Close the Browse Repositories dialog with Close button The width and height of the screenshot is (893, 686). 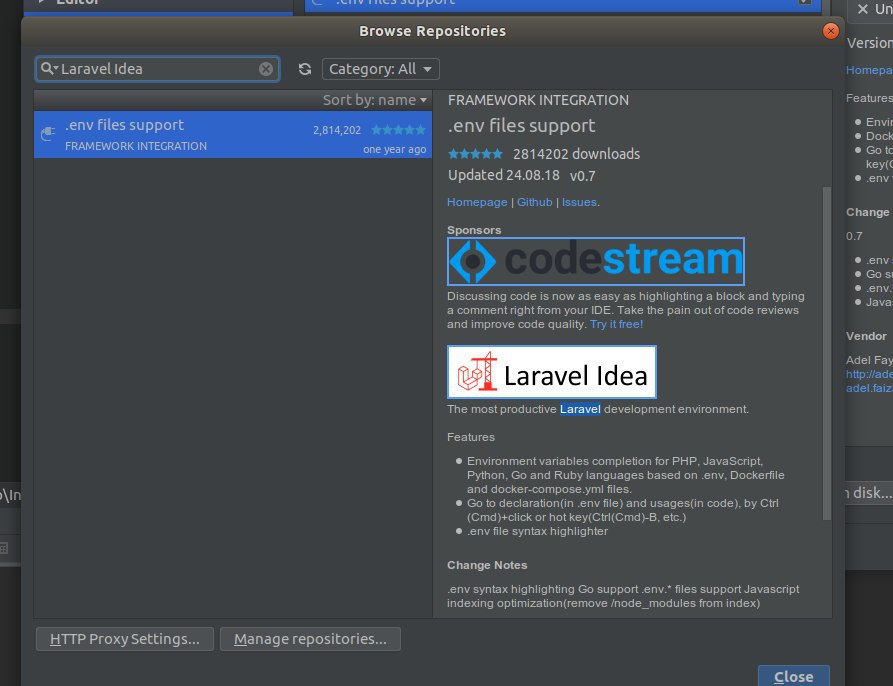pyautogui.click(x=793, y=676)
